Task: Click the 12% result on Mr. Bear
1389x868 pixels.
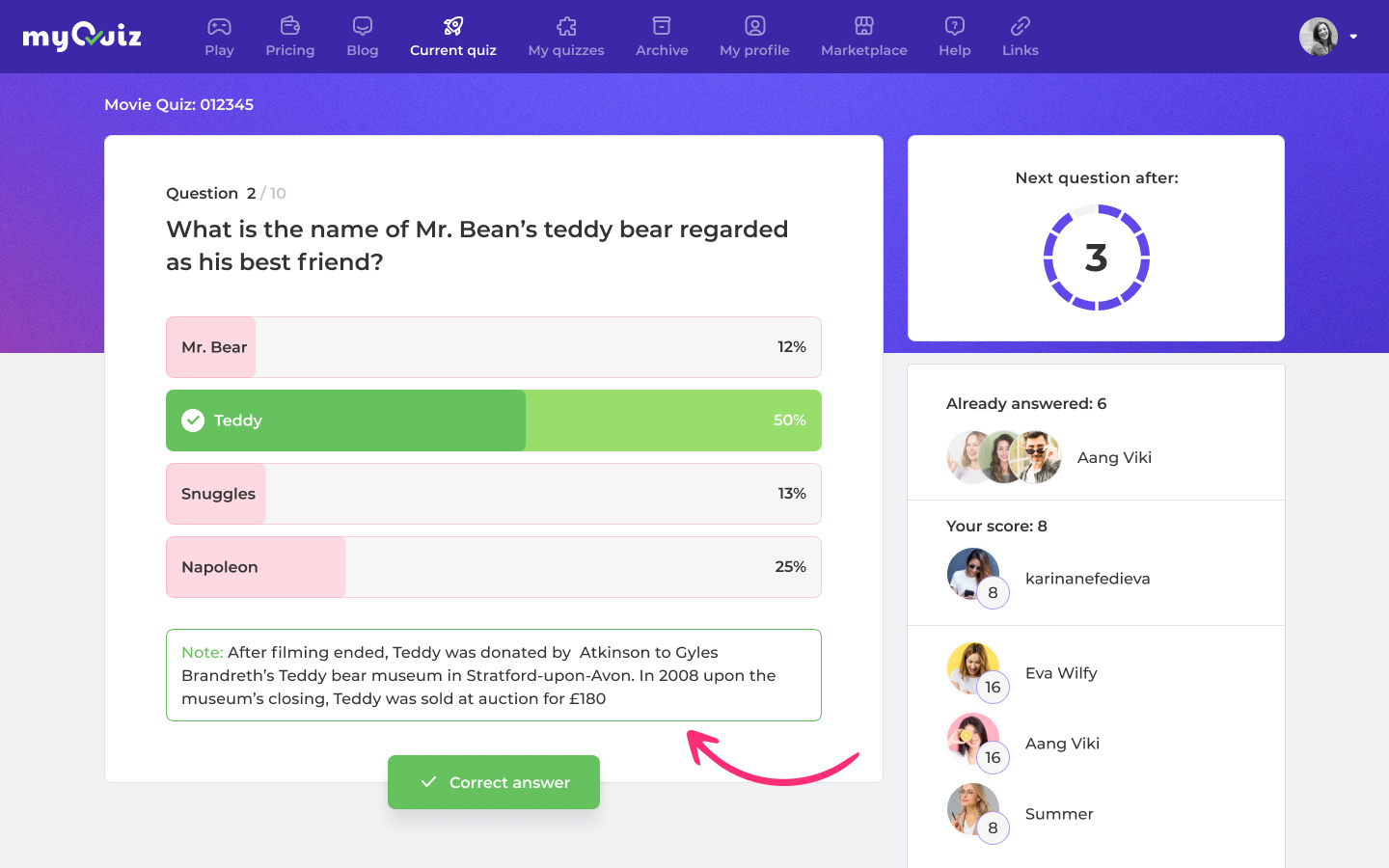Action: coord(792,347)
